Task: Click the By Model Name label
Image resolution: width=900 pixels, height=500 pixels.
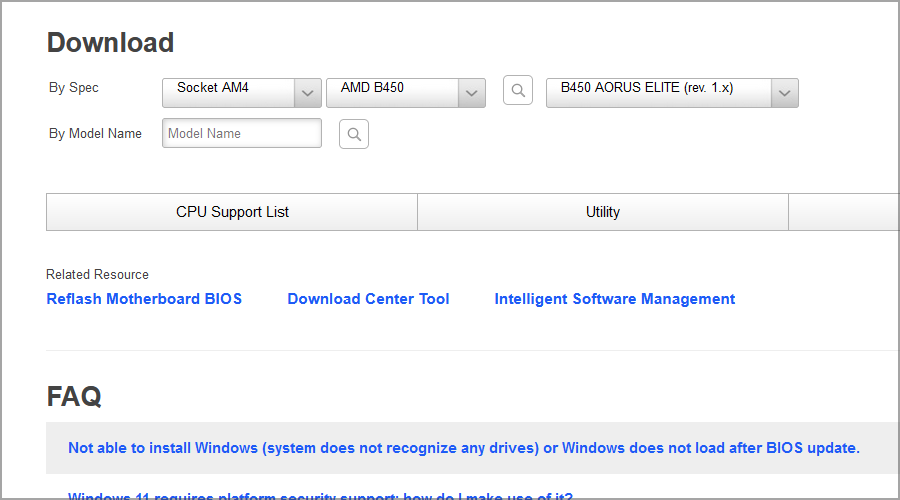Action: (x=95, y=134)
